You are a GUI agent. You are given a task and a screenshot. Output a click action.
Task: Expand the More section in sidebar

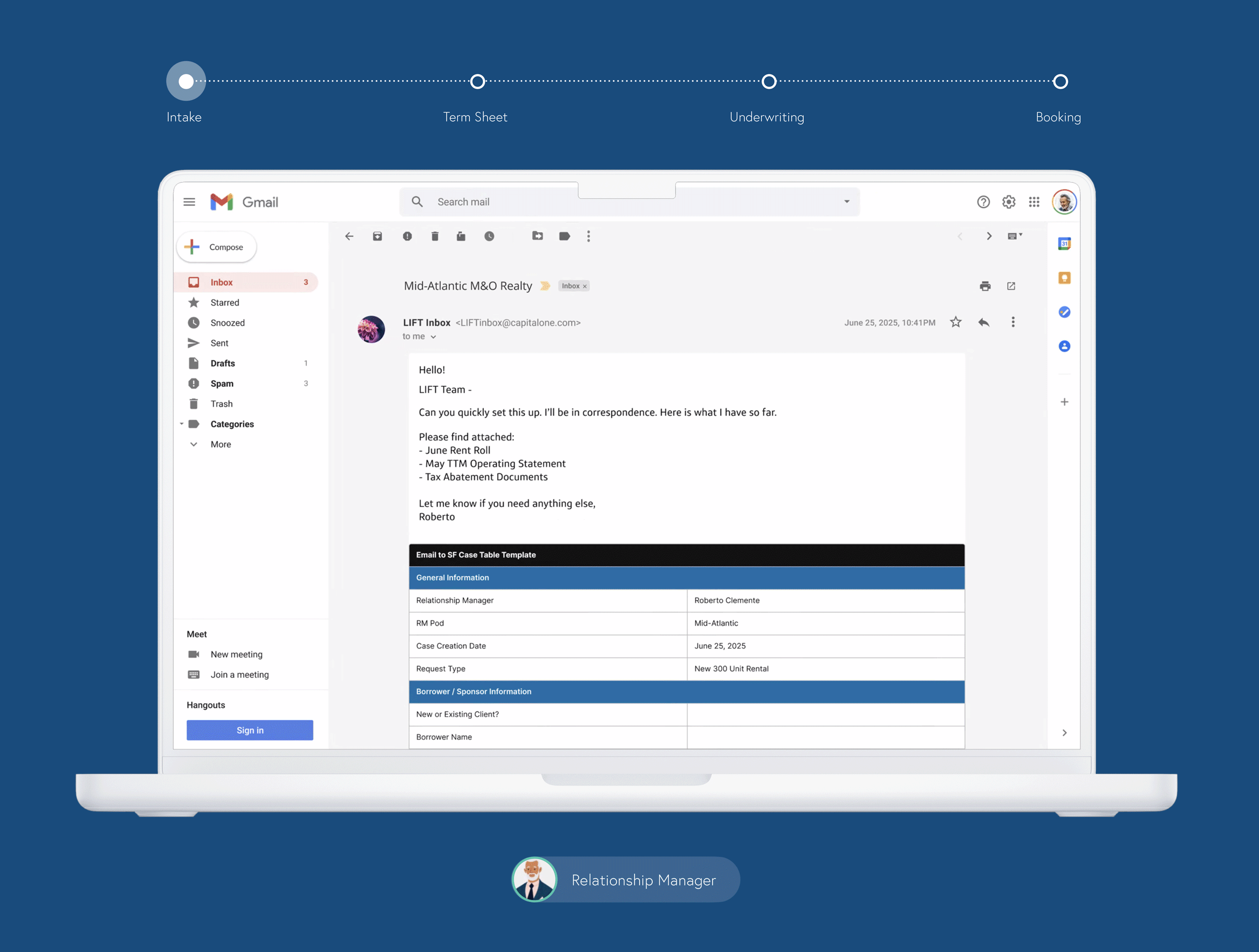point(220,445)
